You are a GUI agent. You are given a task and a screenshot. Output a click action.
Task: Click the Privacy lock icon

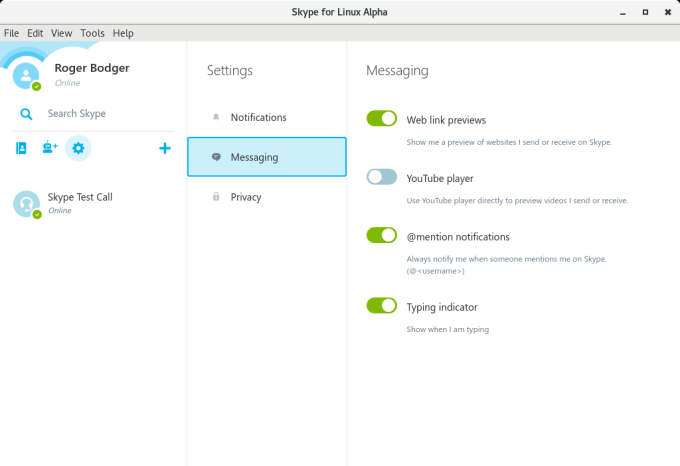pos(216,197)
